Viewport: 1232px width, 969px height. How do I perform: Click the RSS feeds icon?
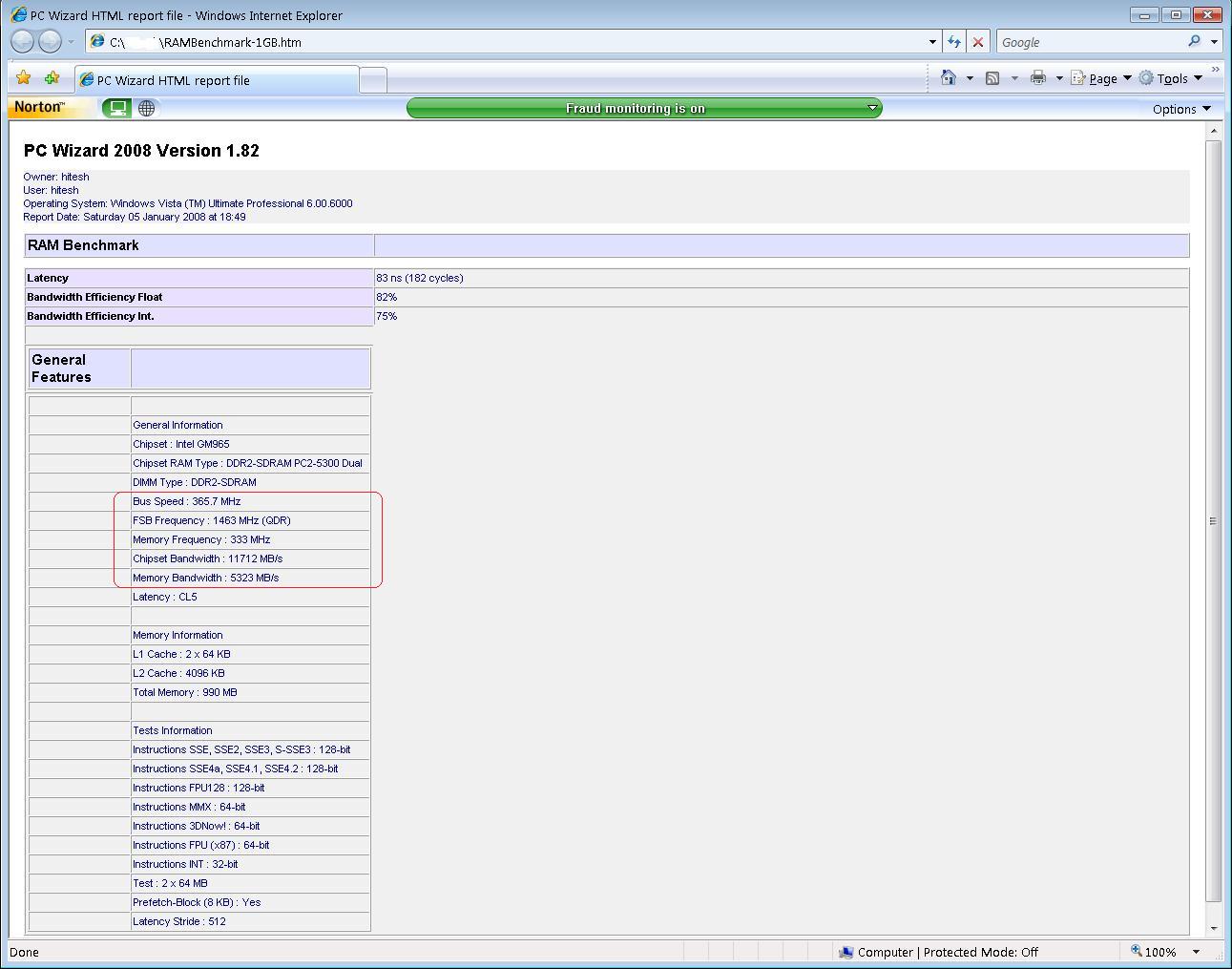pyautogui.click(x=992, y=78)
